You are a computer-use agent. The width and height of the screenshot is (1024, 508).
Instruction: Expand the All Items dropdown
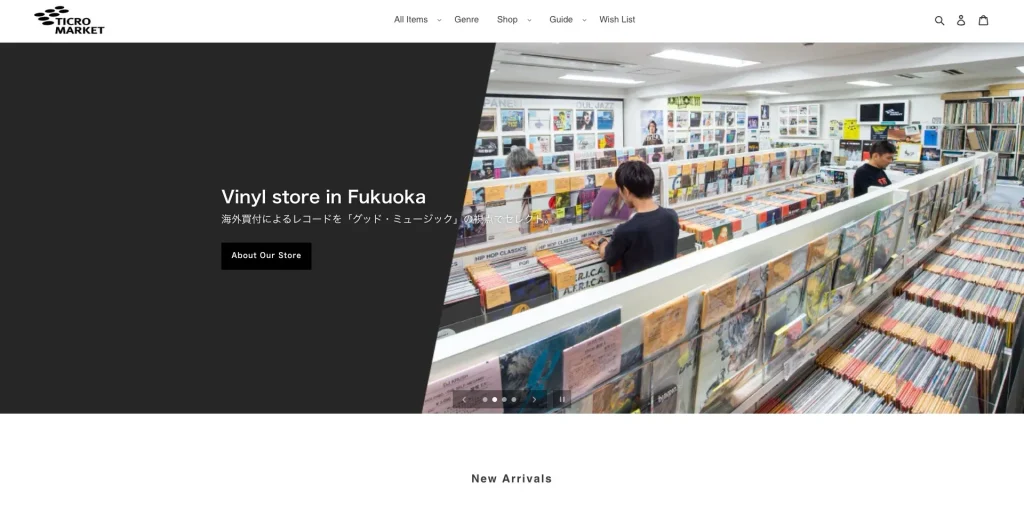coord(417,20)
